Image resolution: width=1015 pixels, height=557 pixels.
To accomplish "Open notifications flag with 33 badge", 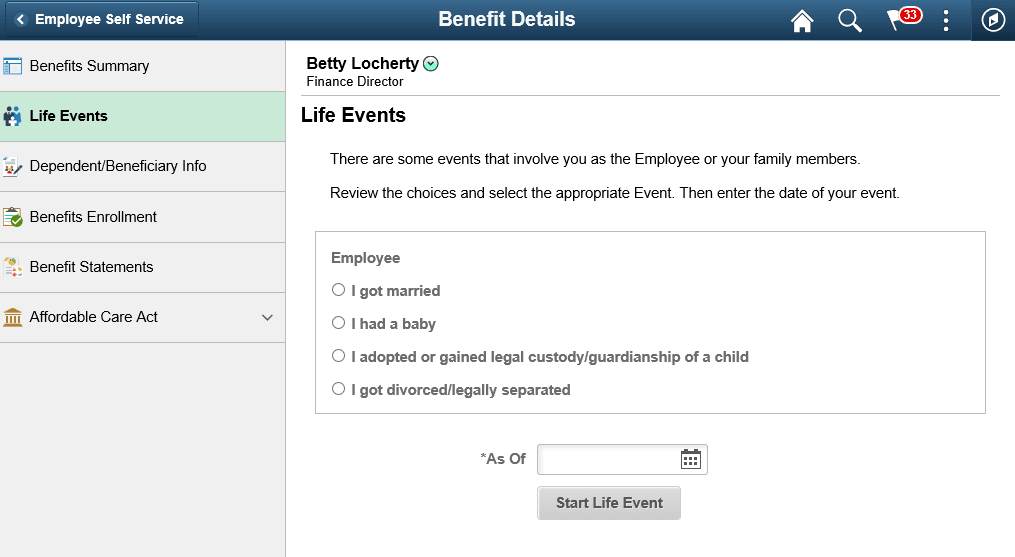I will point(904,19).
